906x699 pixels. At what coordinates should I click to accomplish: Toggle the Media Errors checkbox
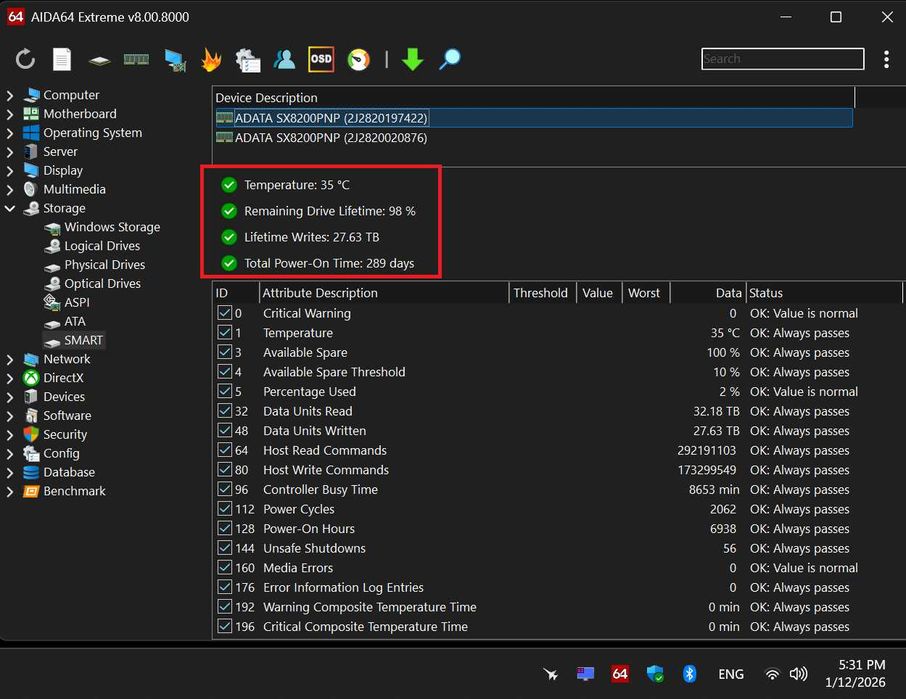(x=225, y=568)
